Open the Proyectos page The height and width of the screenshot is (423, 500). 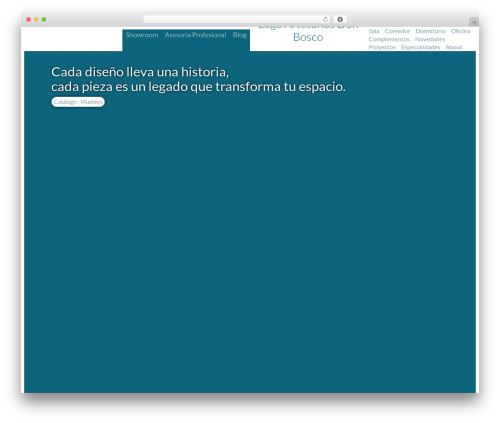pos(382,47)
